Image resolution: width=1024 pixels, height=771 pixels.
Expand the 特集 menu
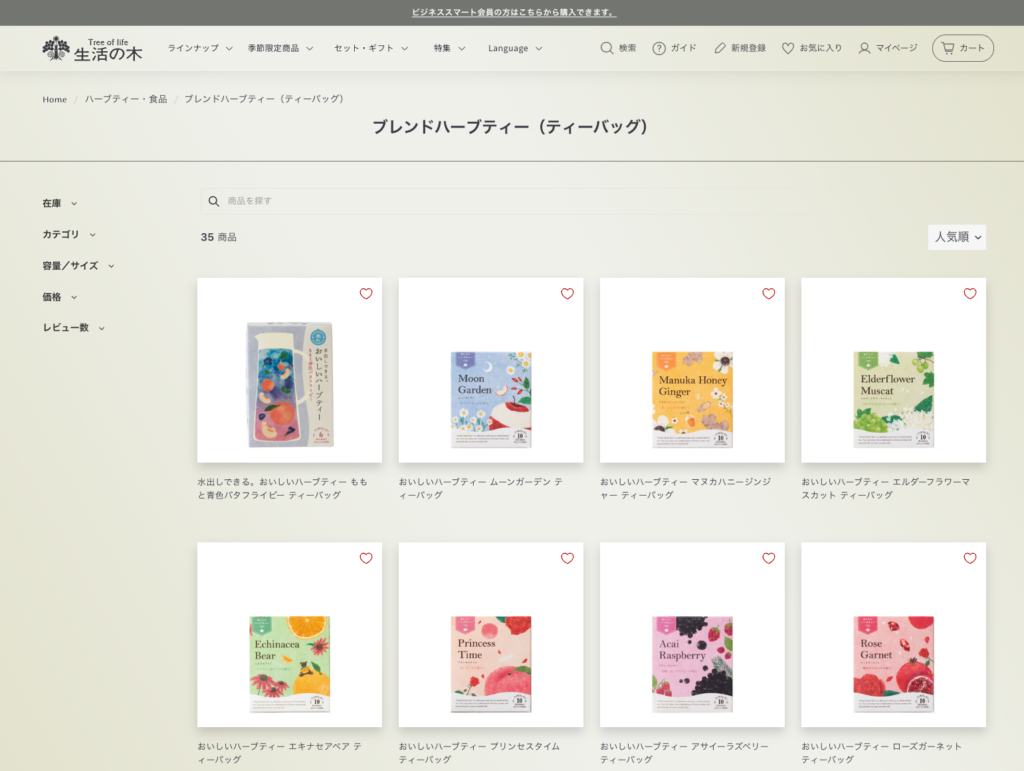point(449,48)
